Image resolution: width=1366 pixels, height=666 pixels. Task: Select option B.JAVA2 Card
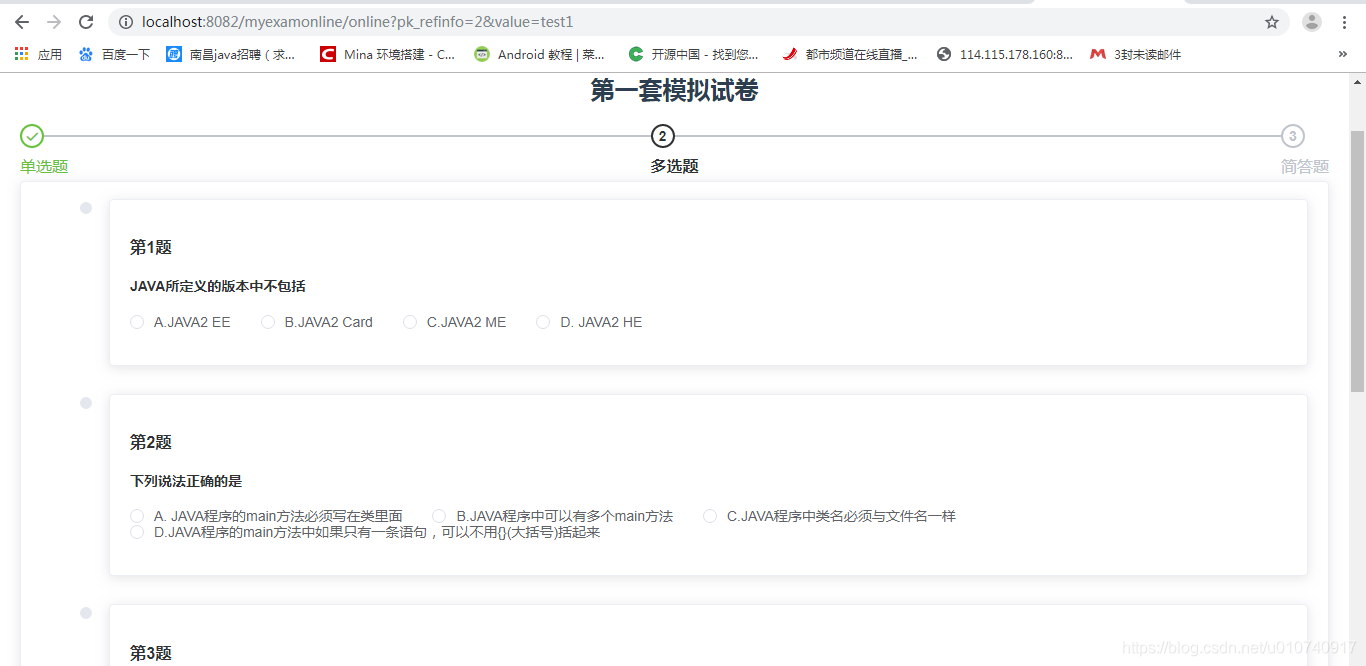coord(317,322)
